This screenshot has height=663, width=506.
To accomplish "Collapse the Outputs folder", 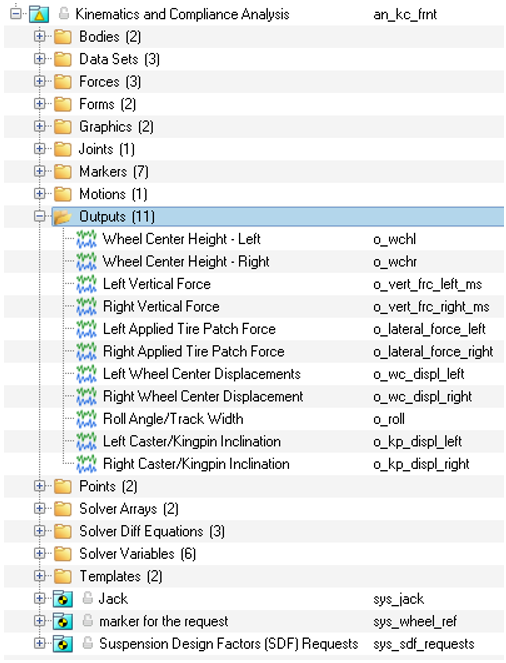I will pos(39,216).
